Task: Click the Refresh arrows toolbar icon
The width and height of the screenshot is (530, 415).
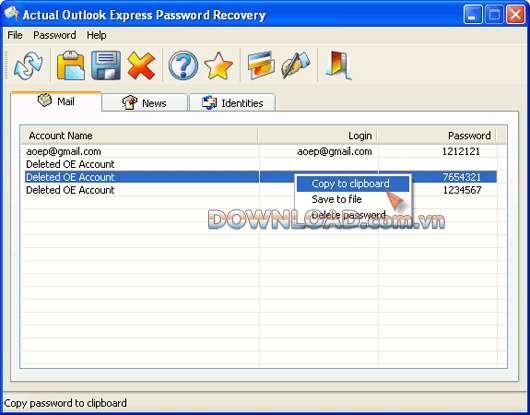Action: (28, 65)
